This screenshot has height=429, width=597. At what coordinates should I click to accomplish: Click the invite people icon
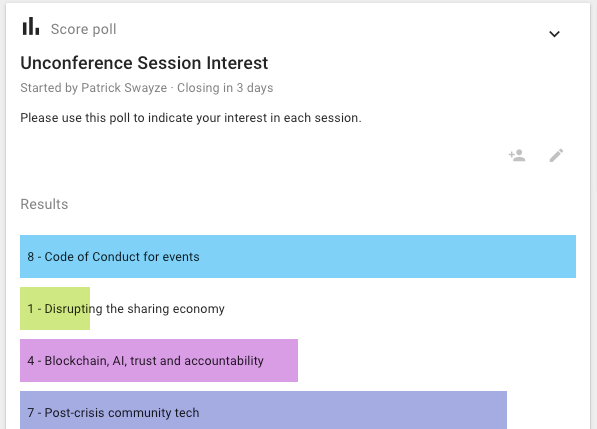click(x=517, y=155)
